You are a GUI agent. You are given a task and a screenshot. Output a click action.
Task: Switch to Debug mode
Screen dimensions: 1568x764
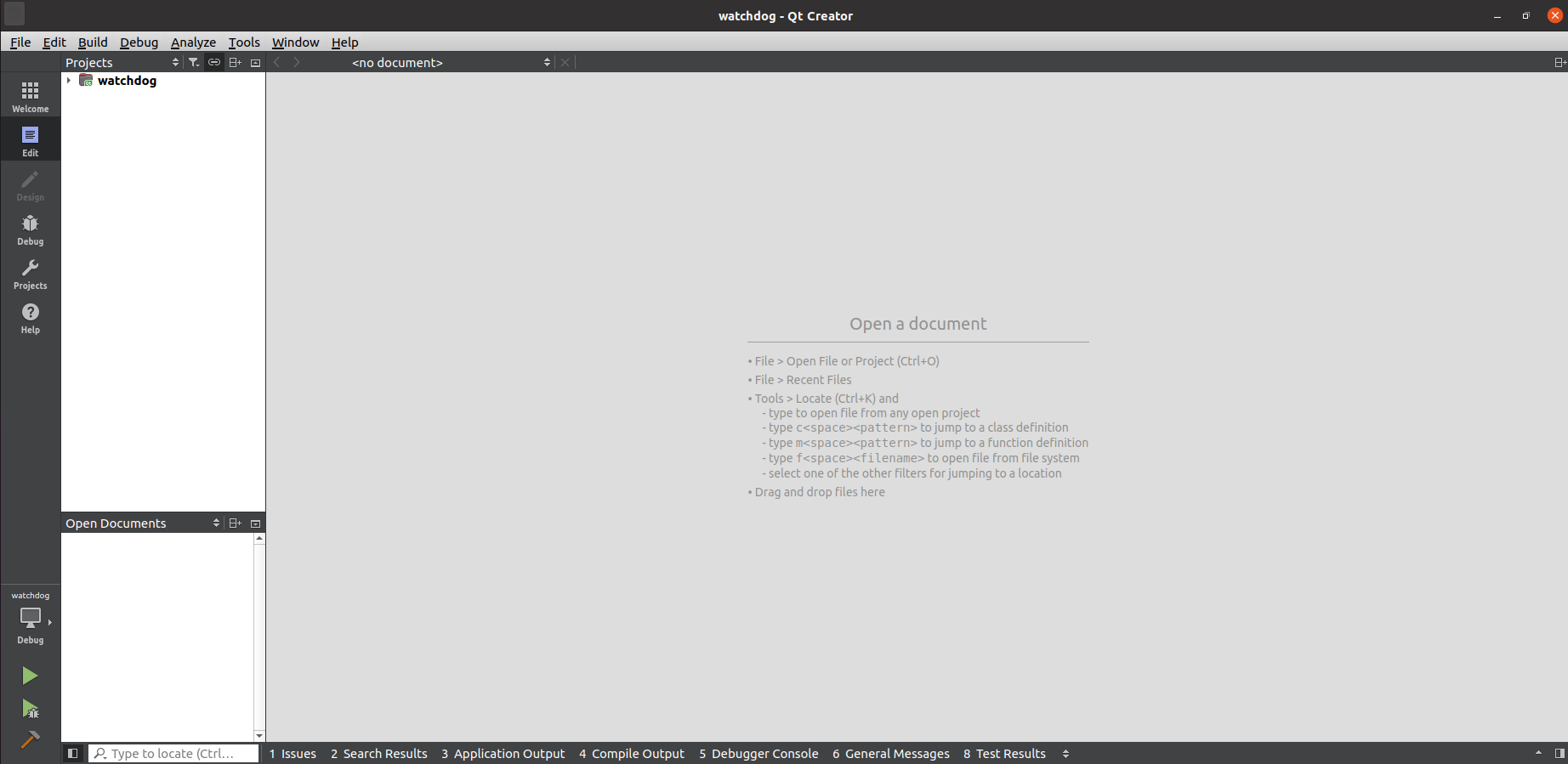tap(30, 228)
